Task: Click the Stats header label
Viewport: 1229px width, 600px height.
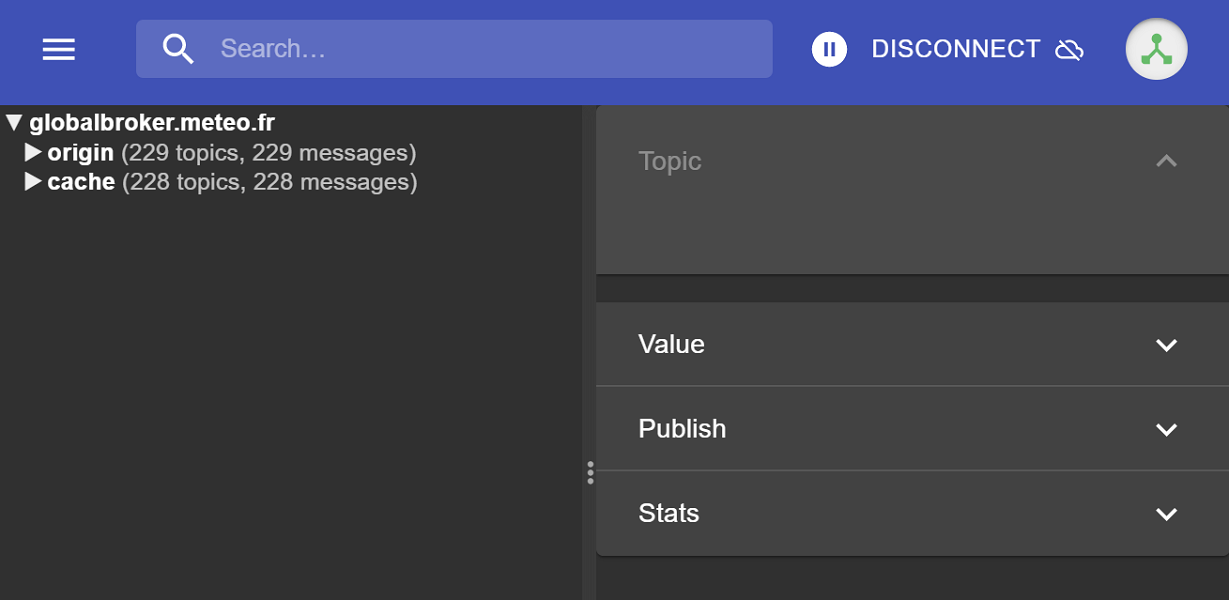Action: pyautogui.click(x=668, y=513)
